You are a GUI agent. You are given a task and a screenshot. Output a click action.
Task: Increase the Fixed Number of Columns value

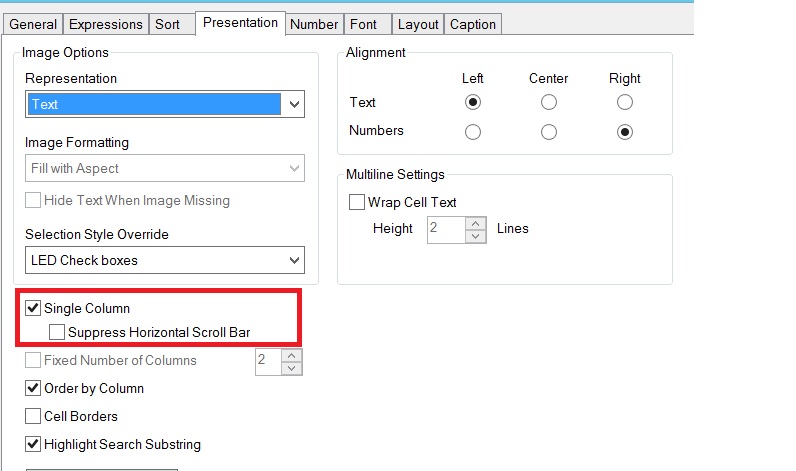(x=291, y=355)
